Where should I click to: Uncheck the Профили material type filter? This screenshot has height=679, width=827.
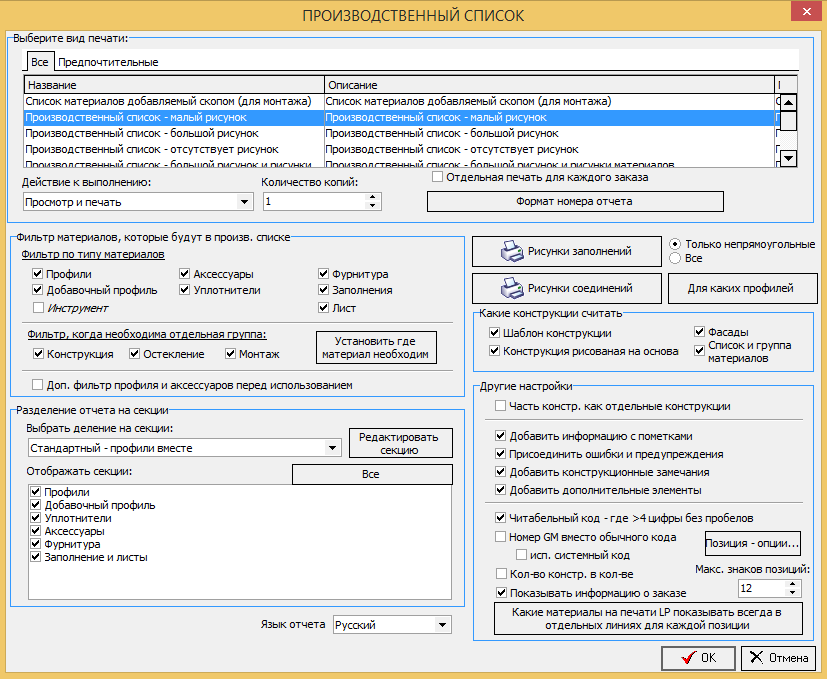pyautogui.click(x=37, y=274)
